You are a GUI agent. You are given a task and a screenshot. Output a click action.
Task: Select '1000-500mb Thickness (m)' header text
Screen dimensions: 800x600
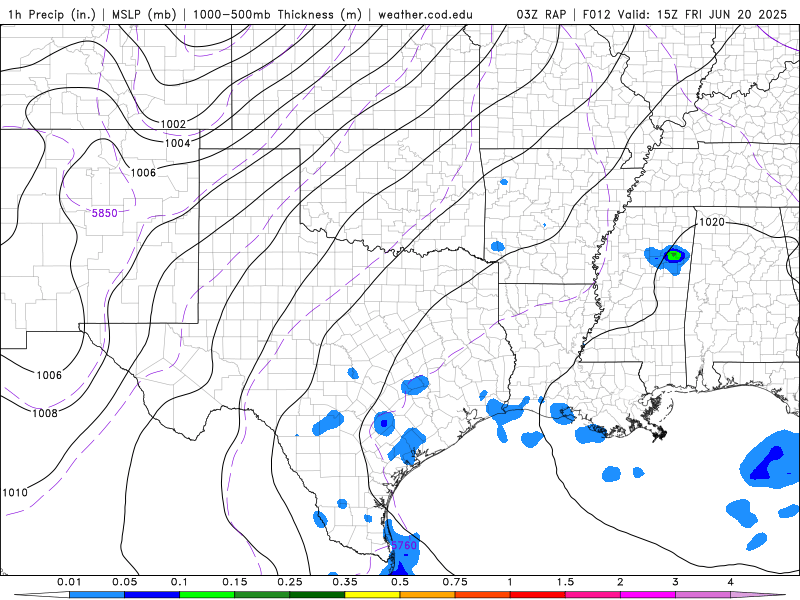[x=277, y=14]
